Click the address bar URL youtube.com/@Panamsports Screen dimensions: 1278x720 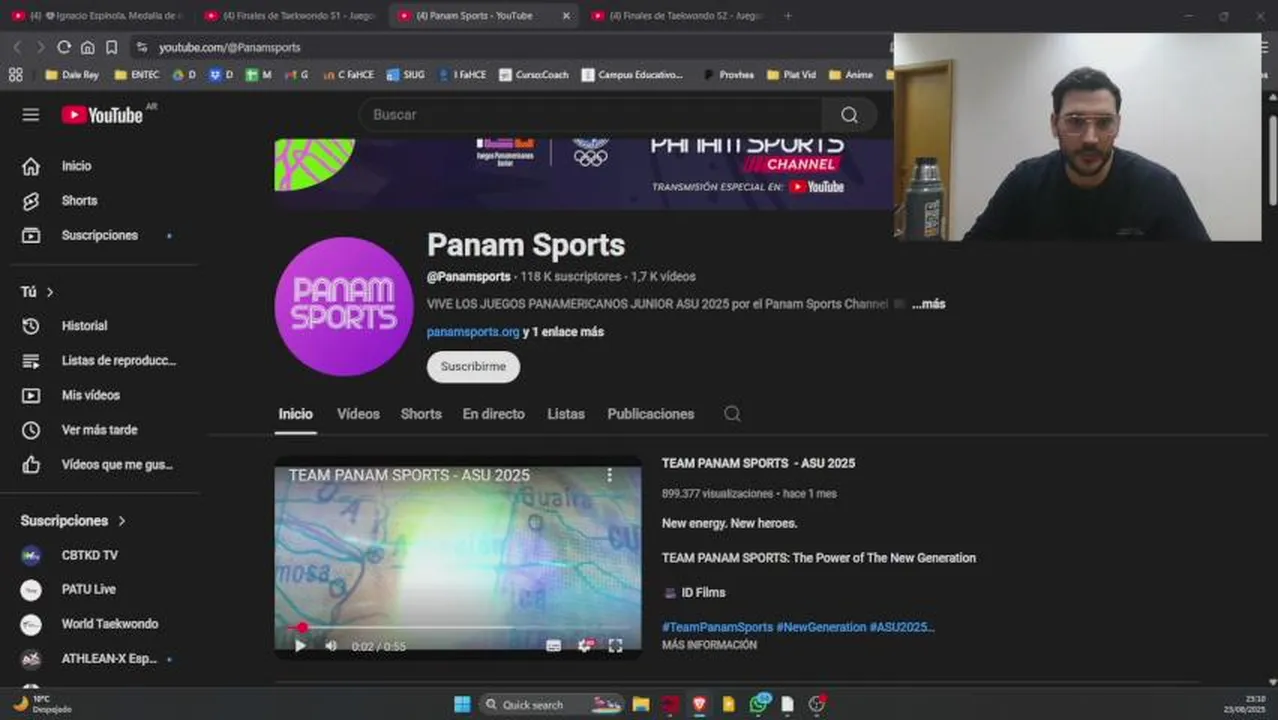(x=229, y=47)
